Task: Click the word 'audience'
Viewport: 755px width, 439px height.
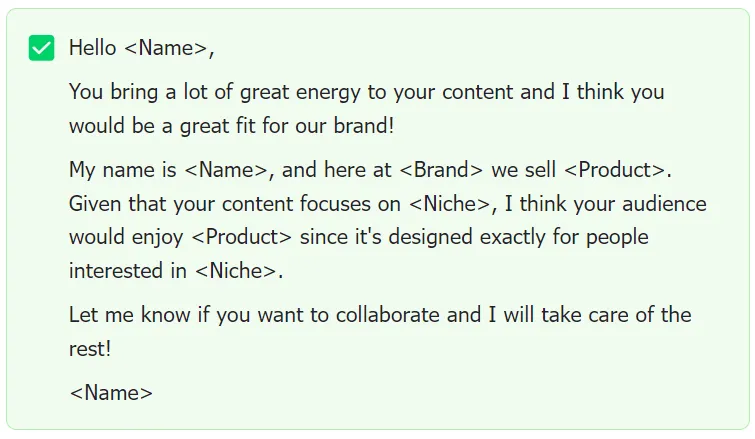Action: point(664,204)
